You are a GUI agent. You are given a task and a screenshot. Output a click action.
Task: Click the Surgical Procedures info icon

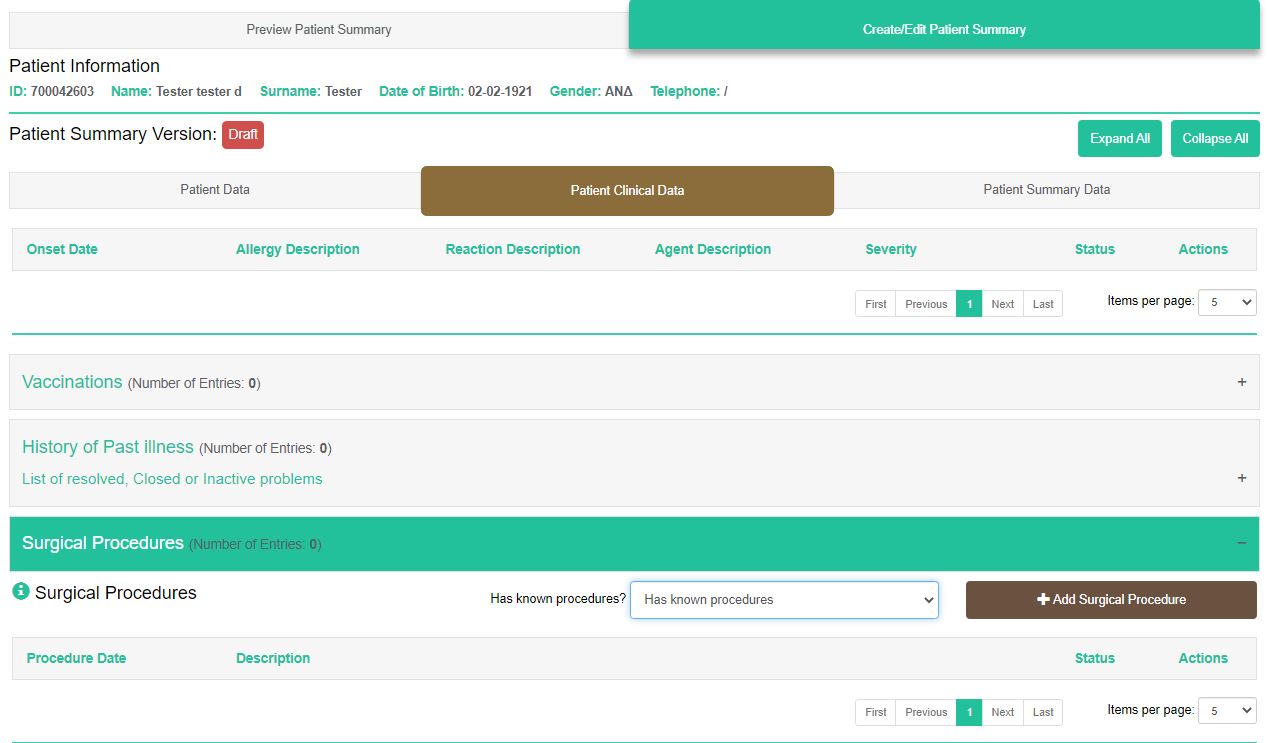tap(20, 592)
